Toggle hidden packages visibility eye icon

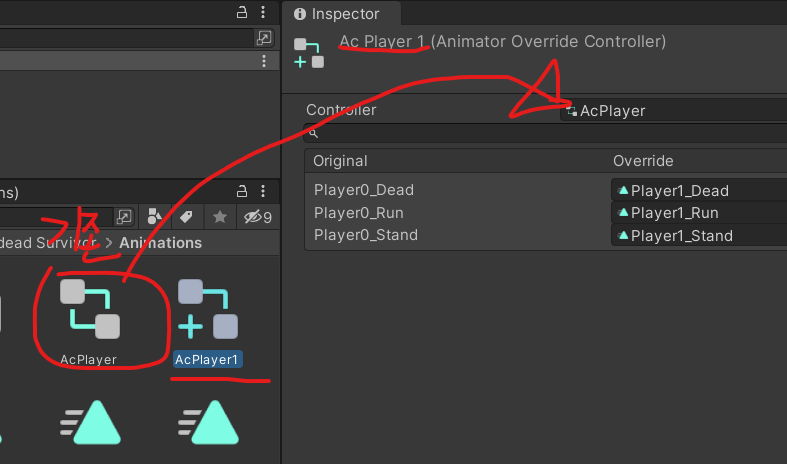pyautogui.click(x=256, y=217)
